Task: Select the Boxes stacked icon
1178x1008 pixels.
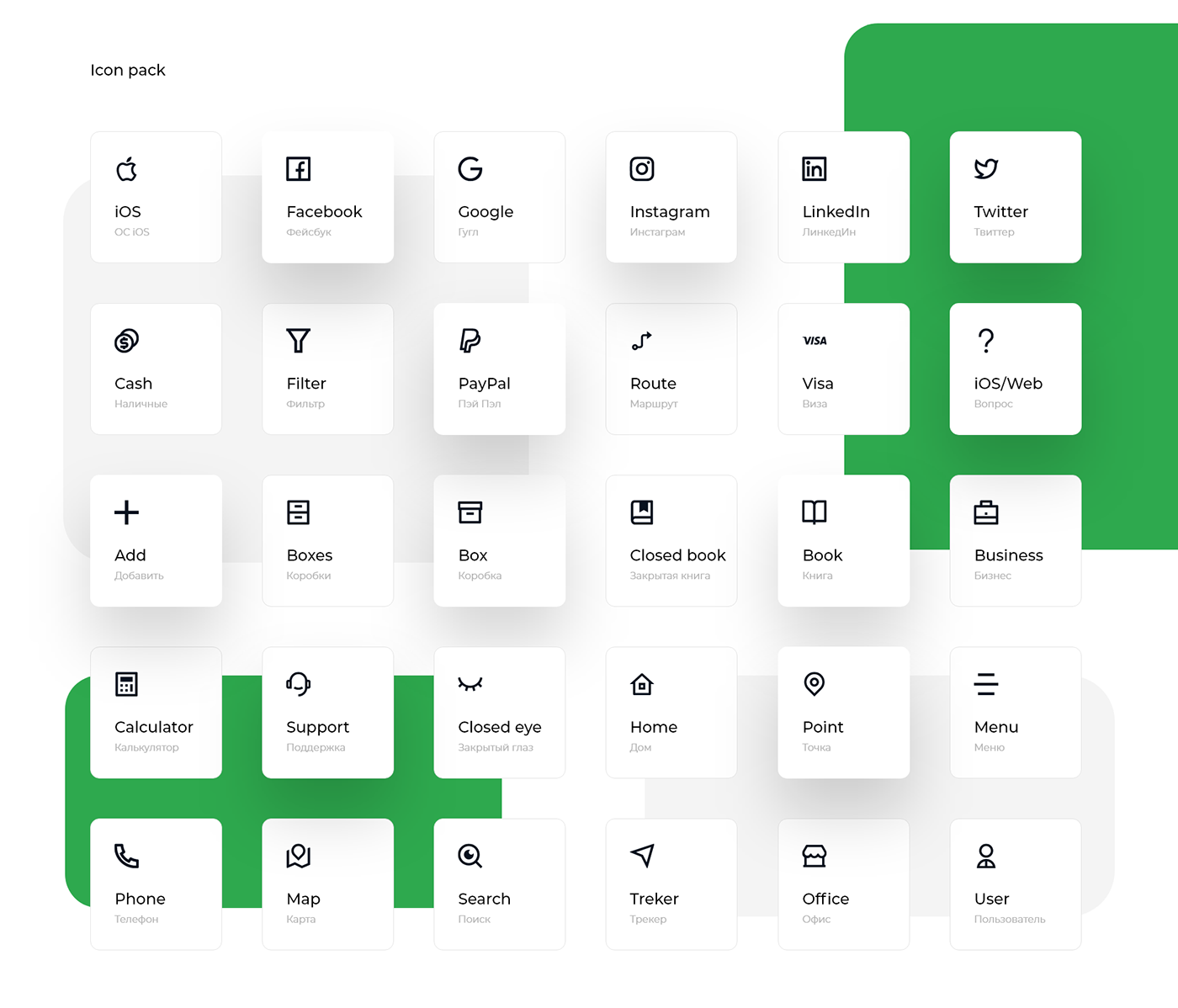Action: (x=299, y=512)
